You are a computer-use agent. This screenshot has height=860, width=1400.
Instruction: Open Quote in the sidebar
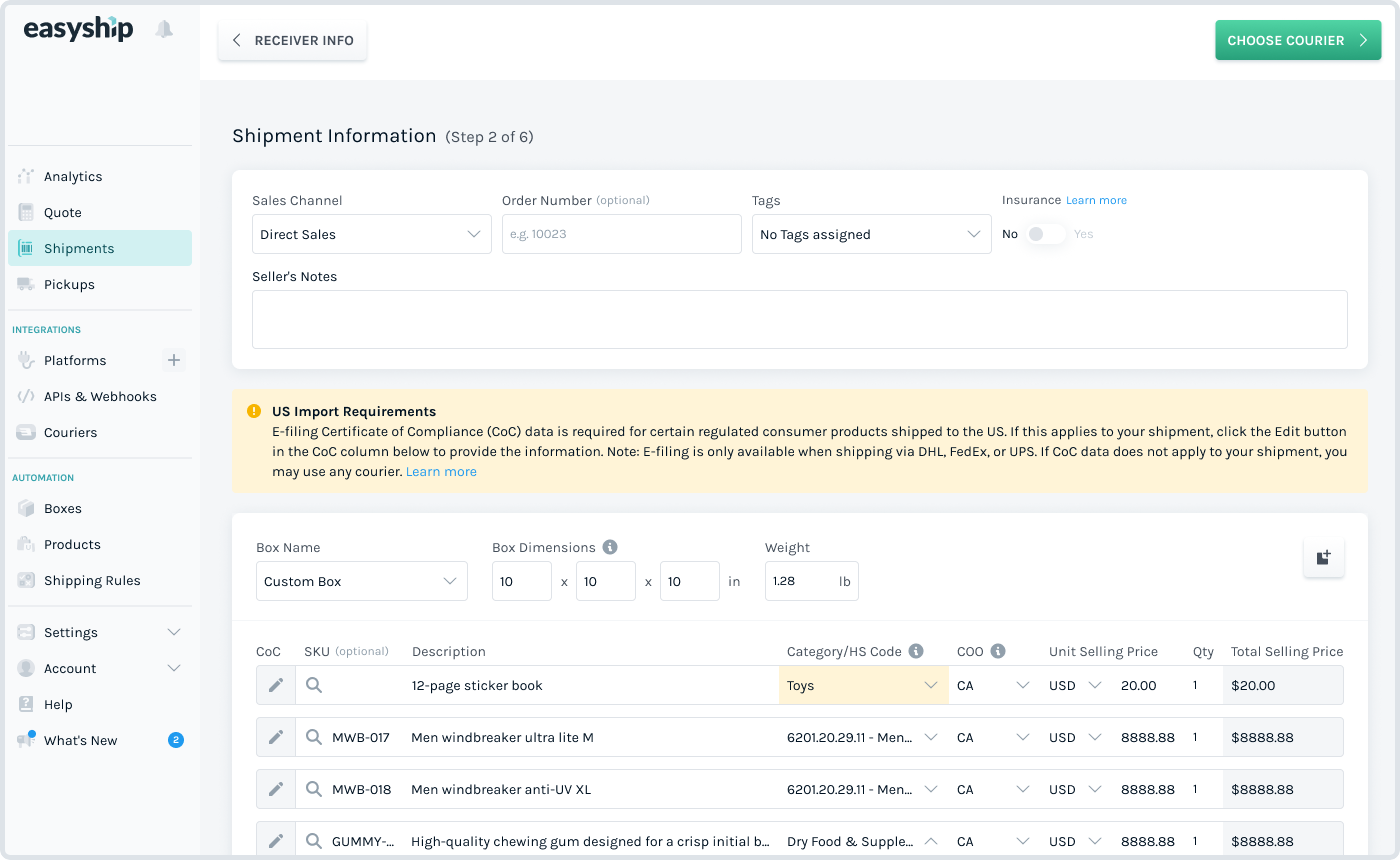[x=100, y=212]
